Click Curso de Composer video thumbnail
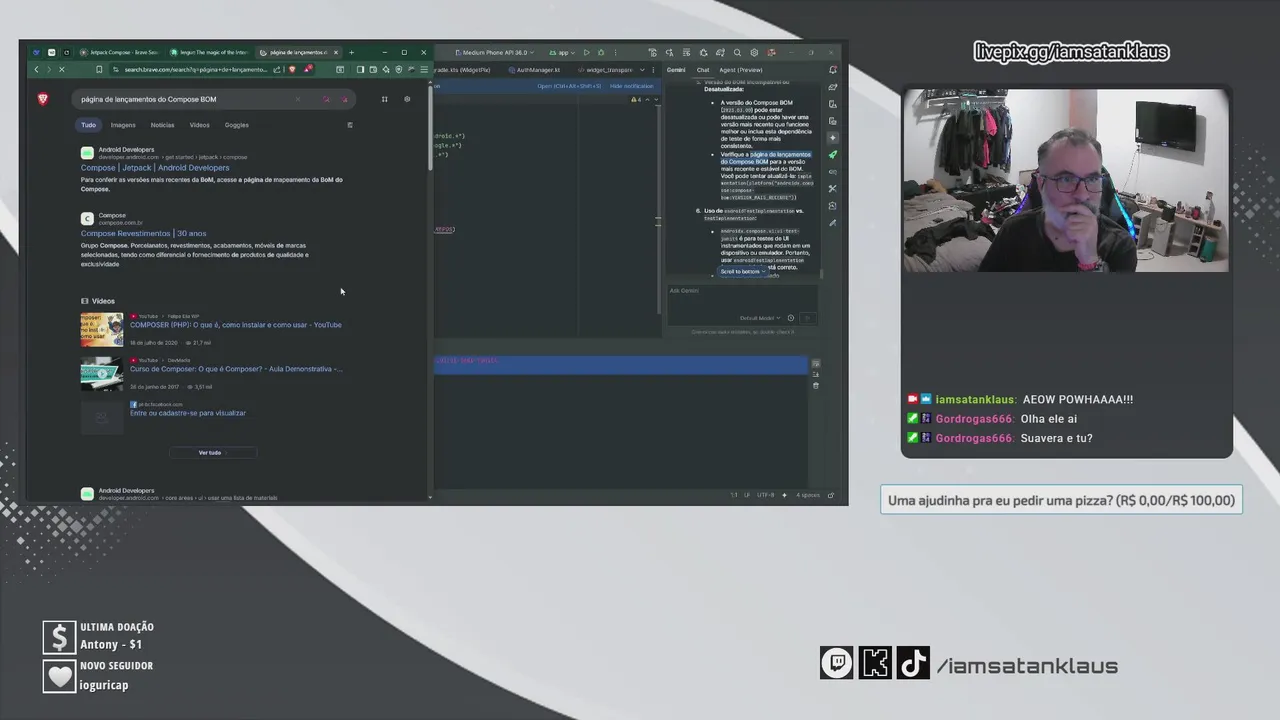Screen dimensions: 1280x720 point(102,374)
